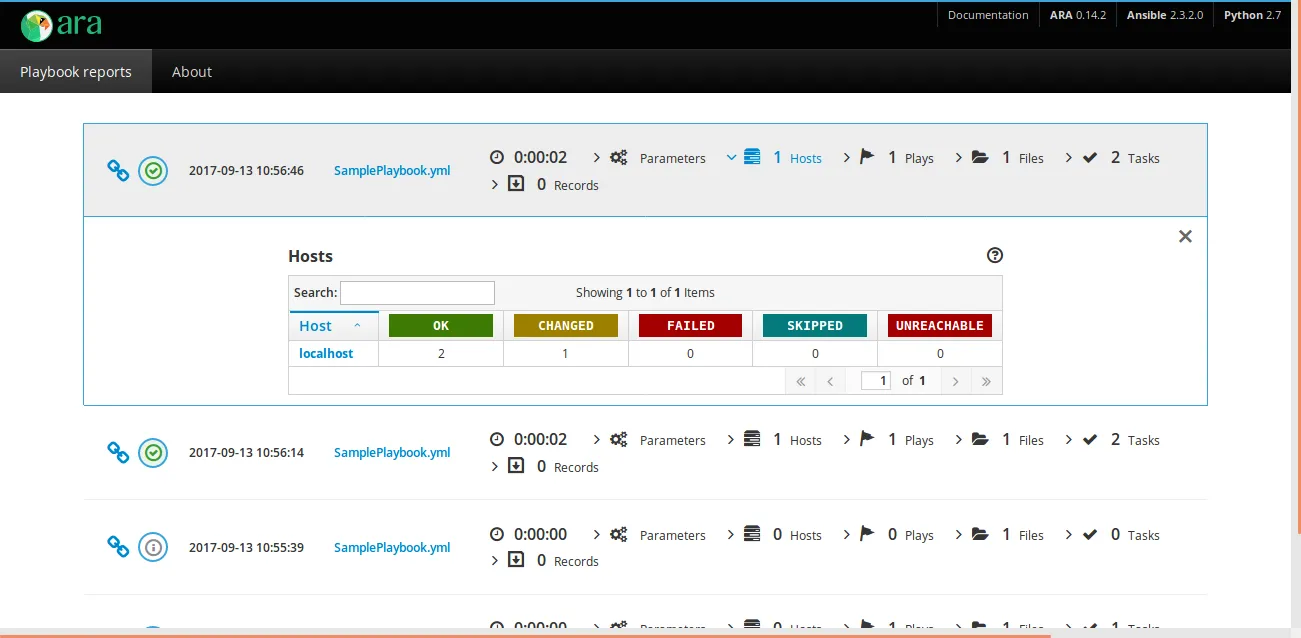The image size is (1301, 638).
Task: Click the Hosts stack icon on the first report
Action: click(x=751, y=157)
